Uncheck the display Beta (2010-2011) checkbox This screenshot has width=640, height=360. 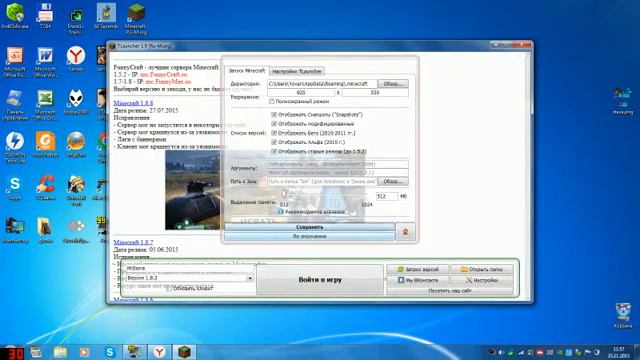pyautogui.click(x=274, y=133)
